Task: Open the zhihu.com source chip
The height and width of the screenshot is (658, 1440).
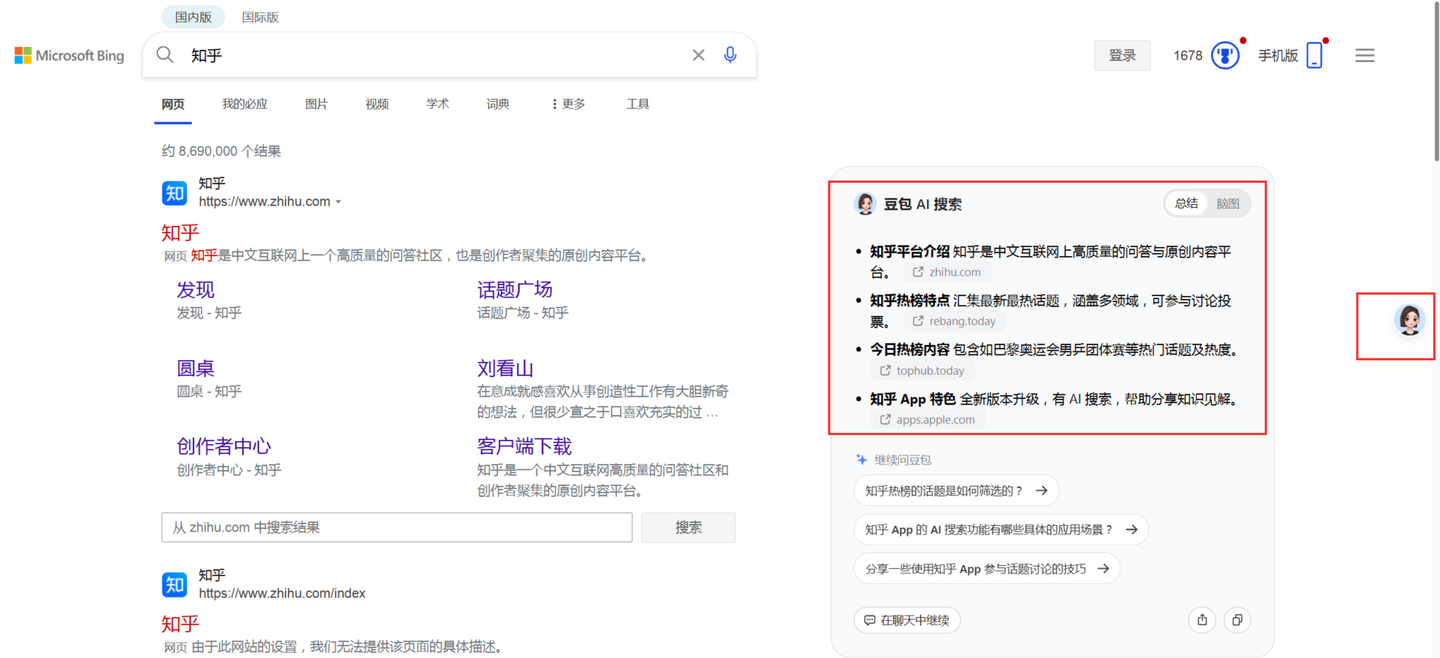Action: pos(946,272)
